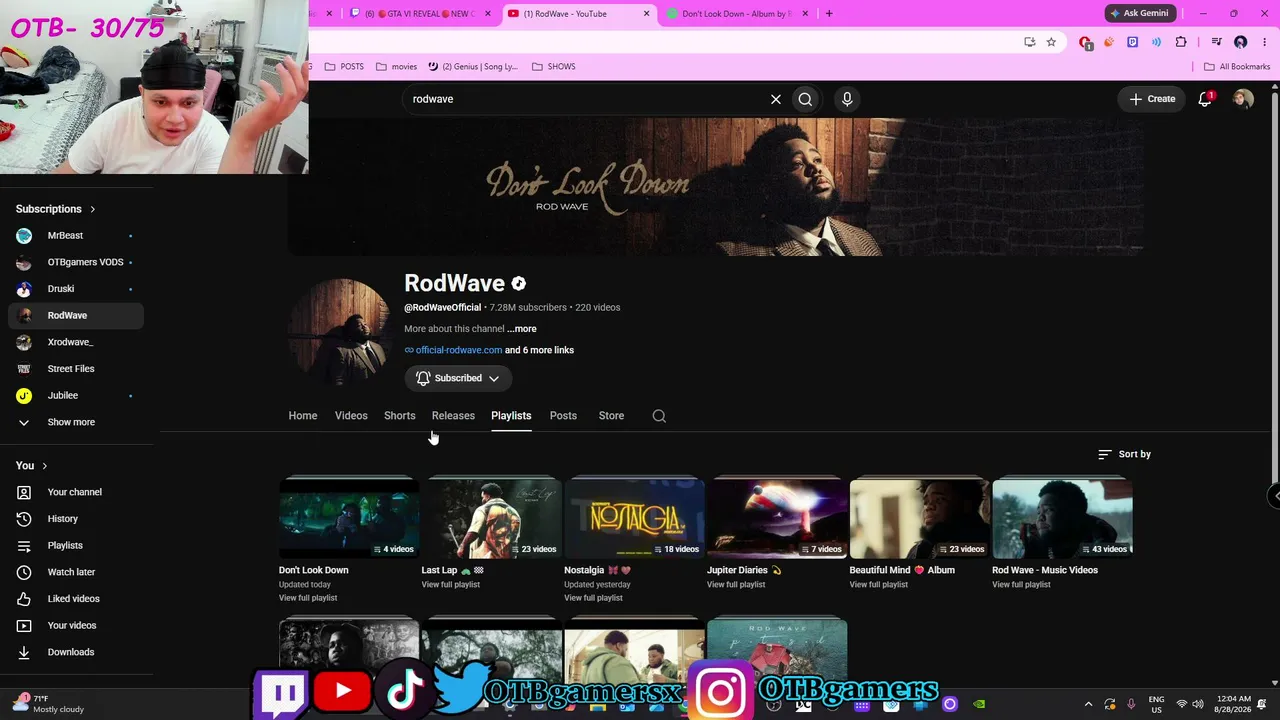Switch to the channel Shorts tab
1280x720 pixels.
(400, 416)
